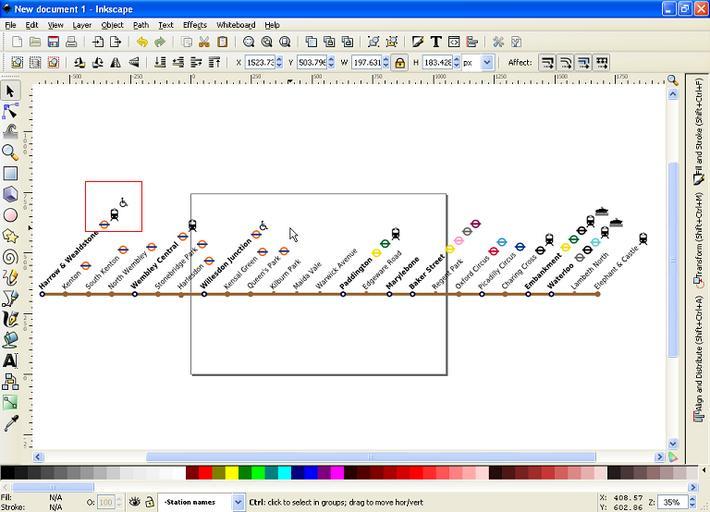Open Align and Distribute docked panel tab
Viewport: 710px width, 512px height.
pyautogui.click(x=698, y=358)
